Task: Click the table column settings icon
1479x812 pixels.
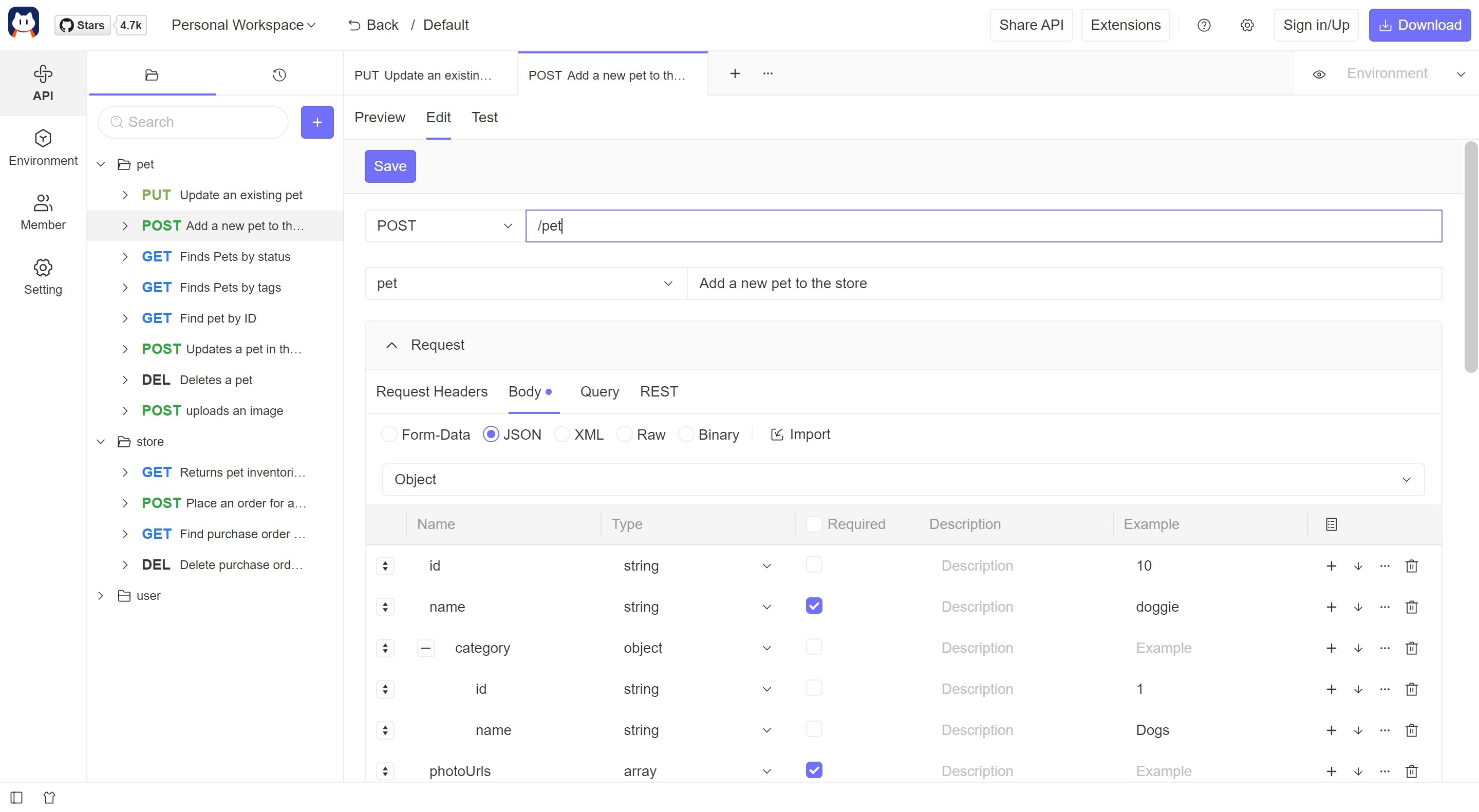Action: (x=1331, y=524)
